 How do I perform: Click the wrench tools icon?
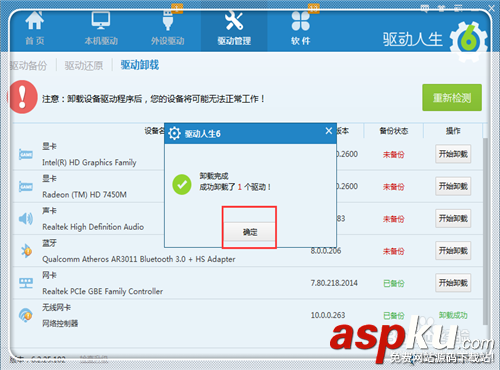point(234,20)
